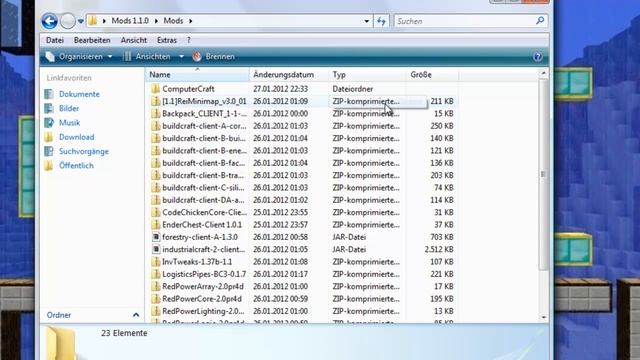Viewport: 640px width, 360px height.
Task: Click the Dateiordner type cell
Action: (353, 89)
